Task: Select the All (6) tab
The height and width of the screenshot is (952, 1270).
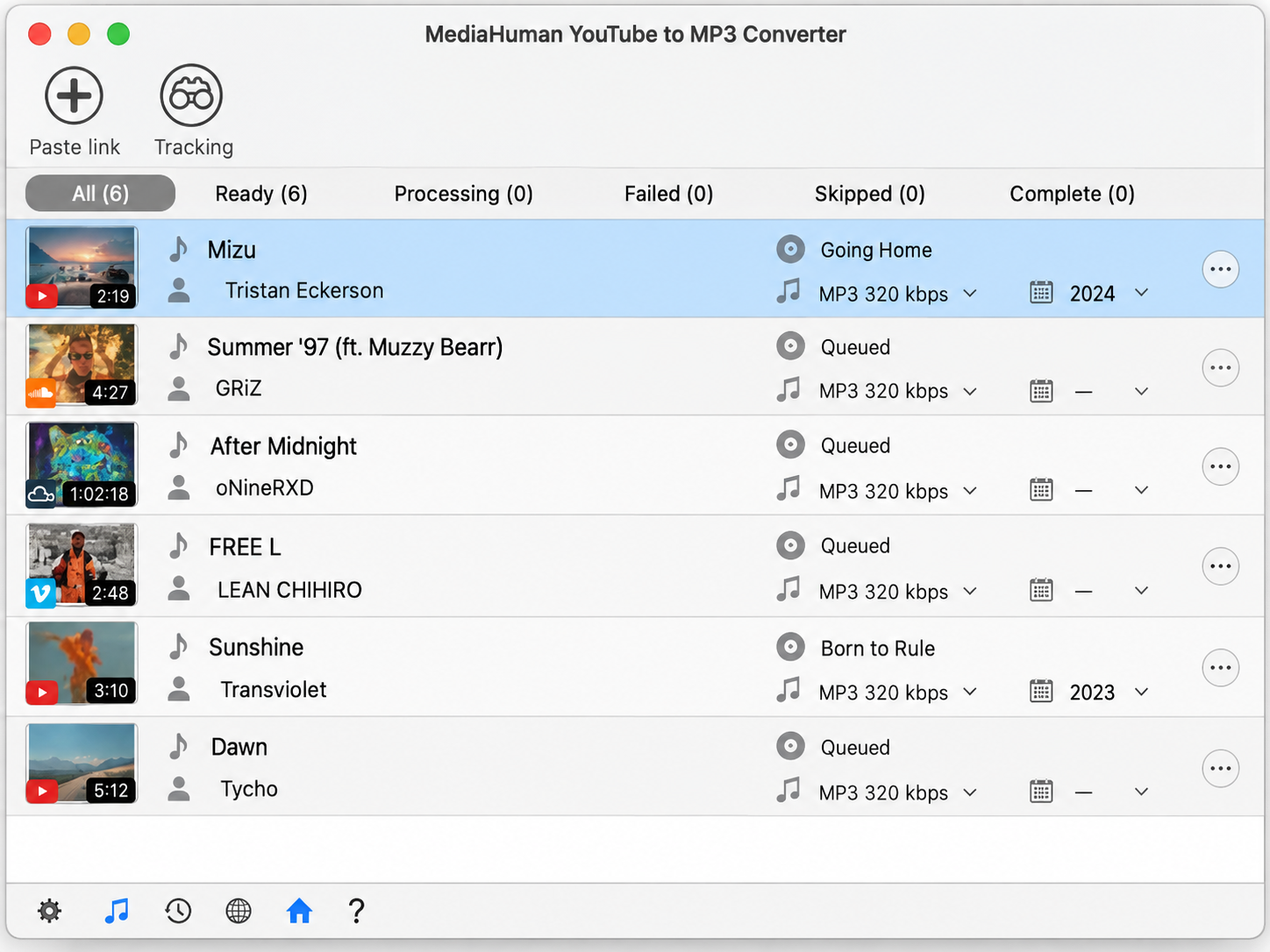Action: (100, 193)
